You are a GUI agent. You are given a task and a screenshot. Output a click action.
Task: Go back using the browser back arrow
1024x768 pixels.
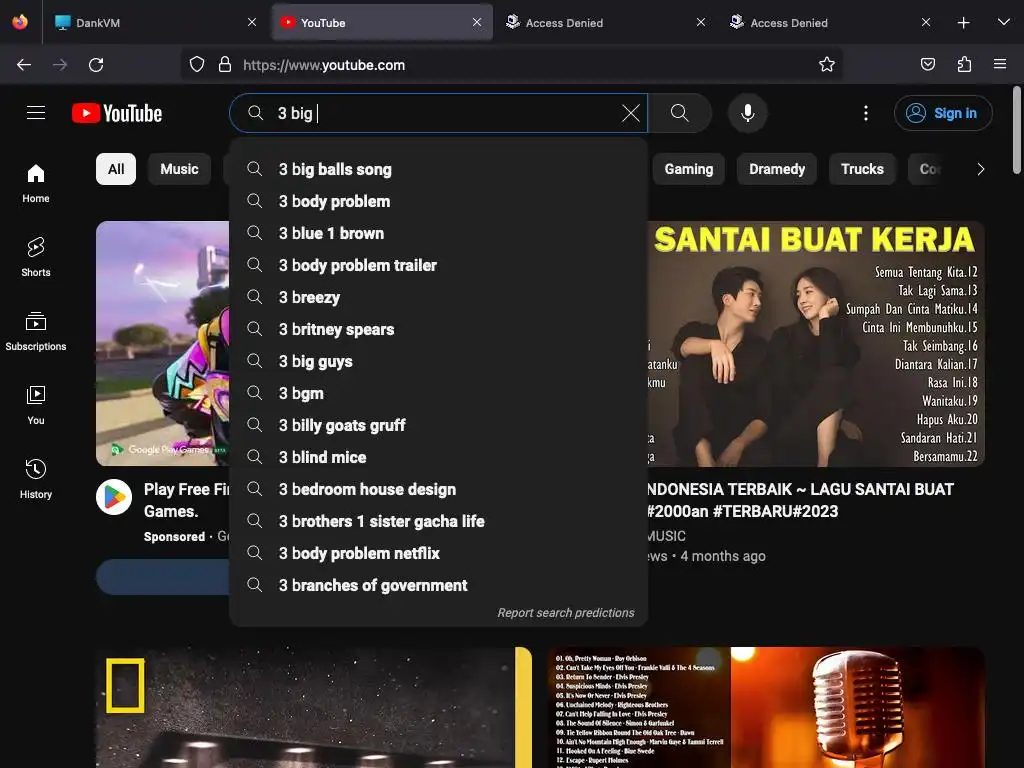click(24, 65)
